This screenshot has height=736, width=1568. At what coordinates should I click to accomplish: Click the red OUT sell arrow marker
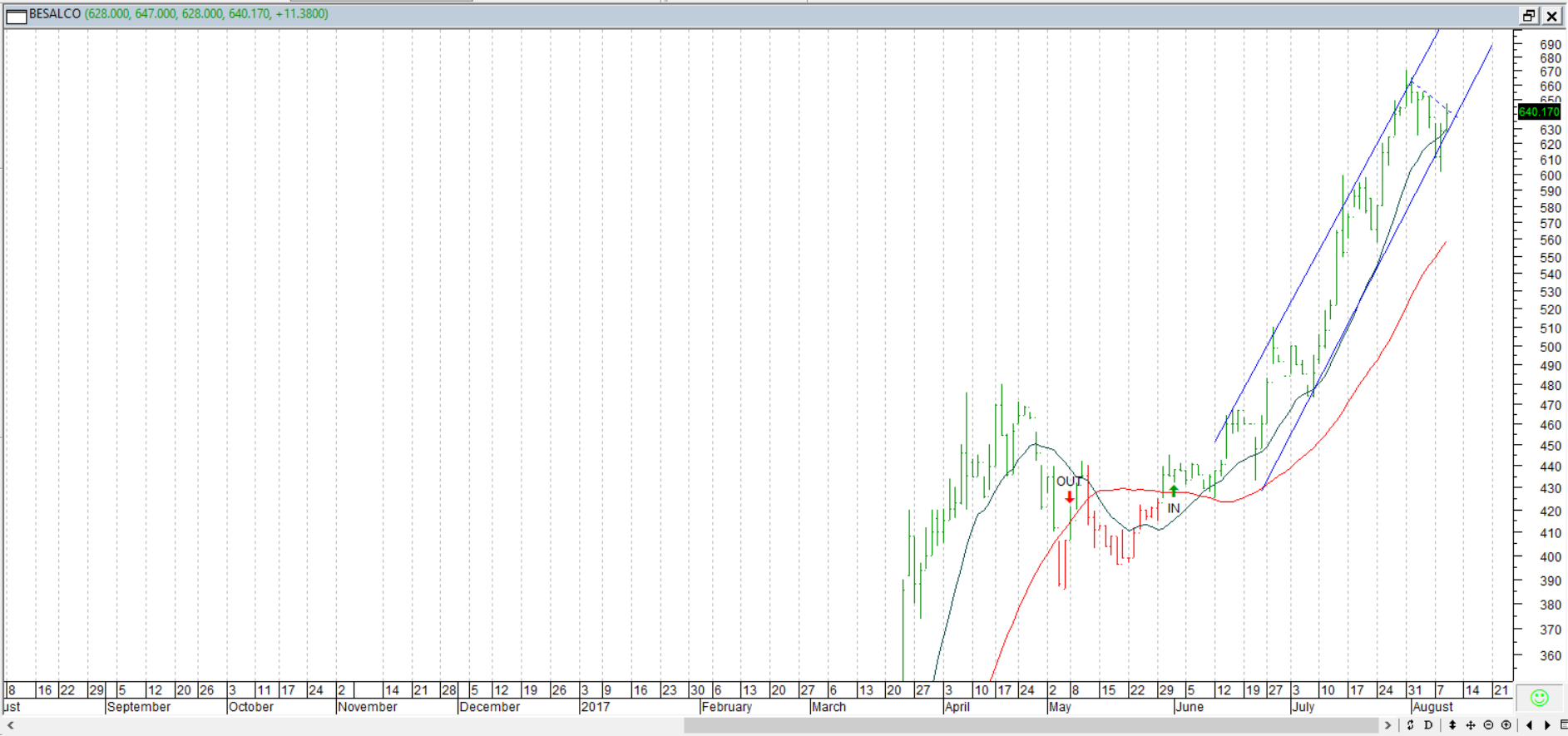tap(1070, 497)
